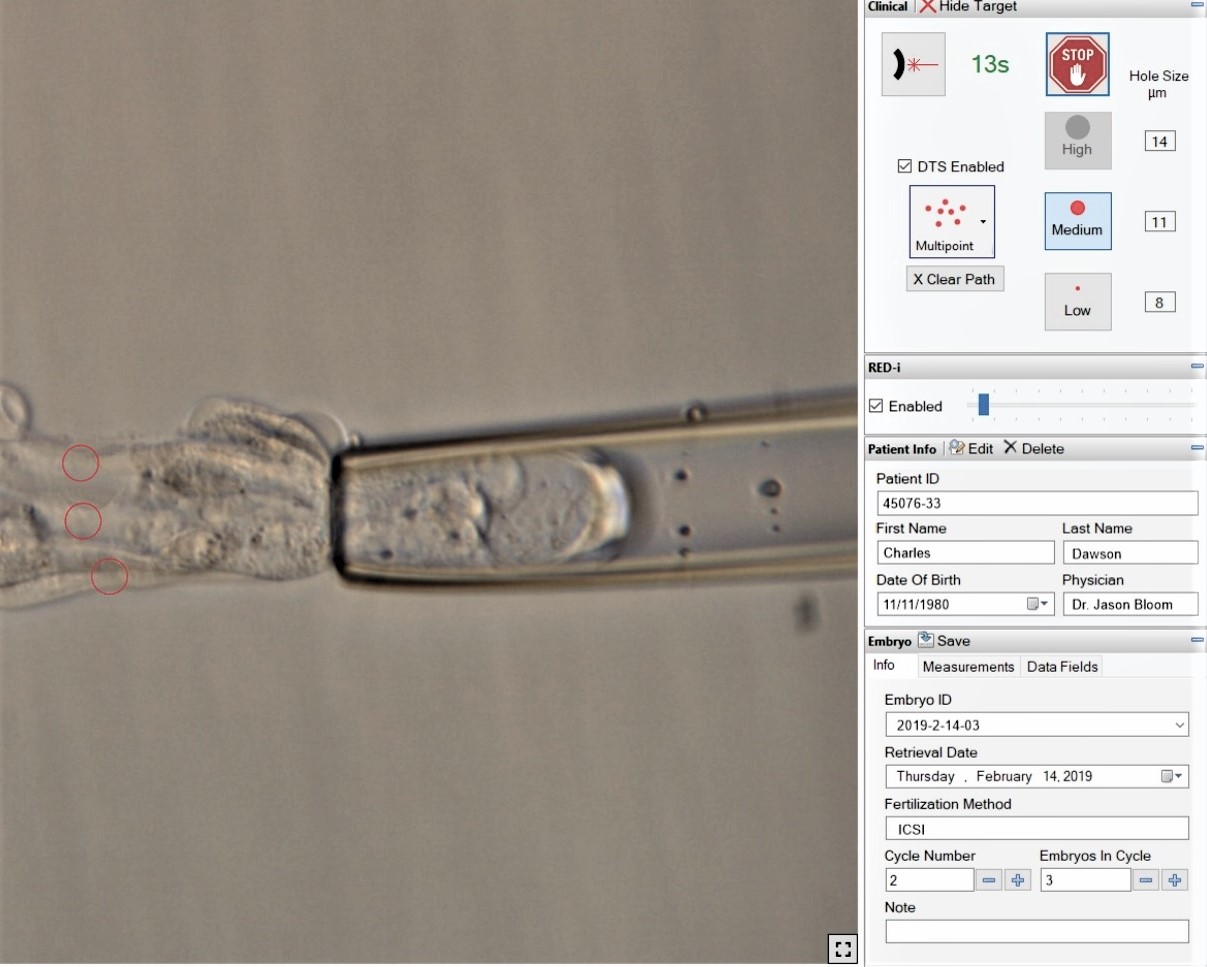Fire the laser using the laser icon
The width and height of the screenshot is (1207, 967).
[x=913, y=65]
